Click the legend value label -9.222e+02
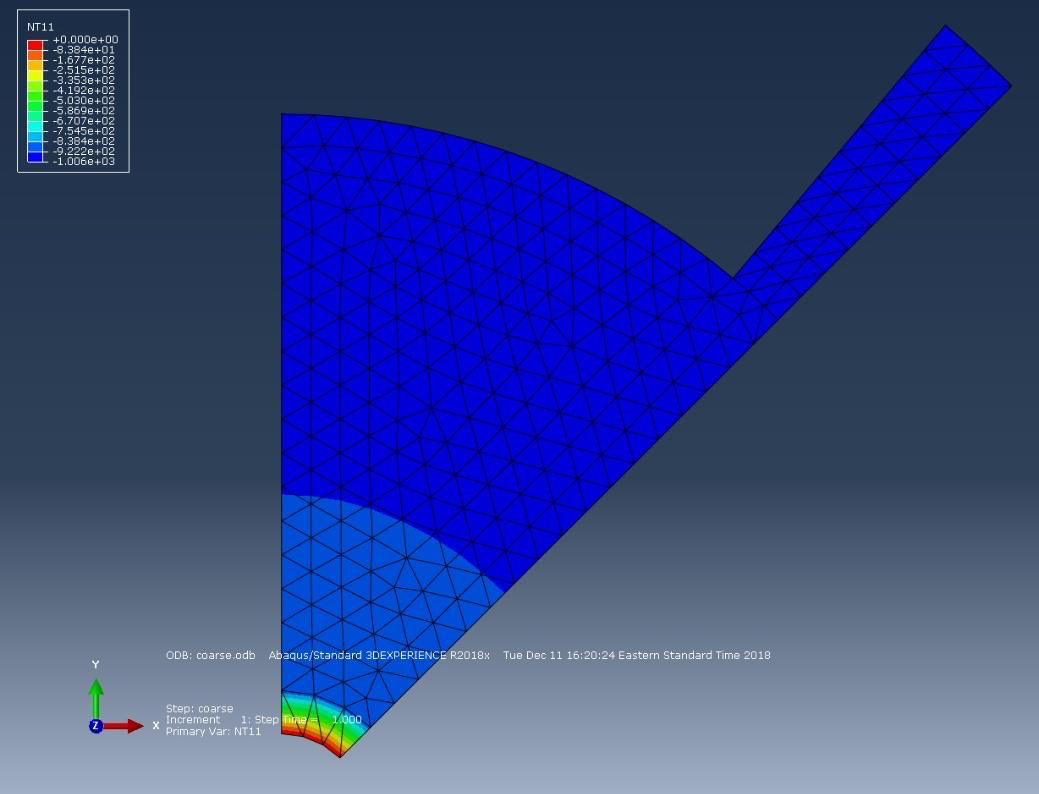Viewport: 1039px width, 794px height. (x=85, y=152)
